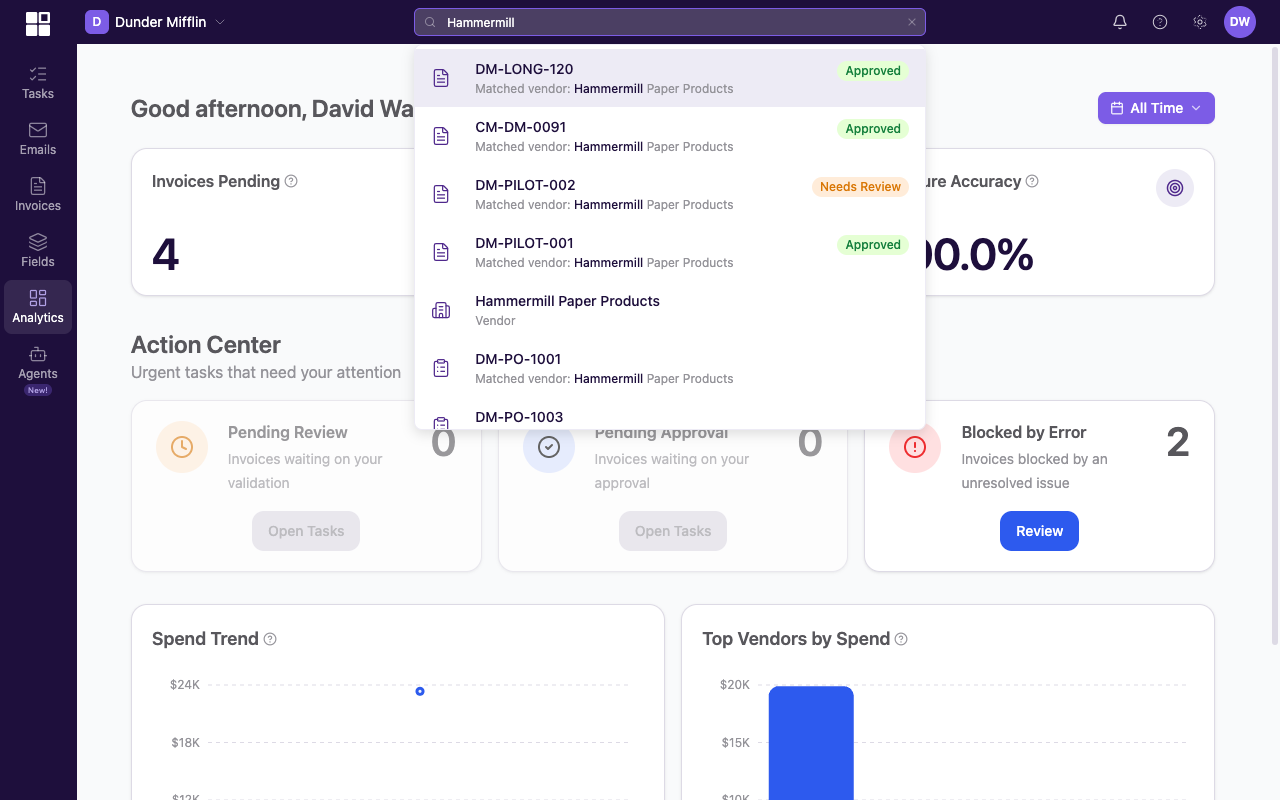Click the vendor building icon for Hammermill

[x=441, y=310]
